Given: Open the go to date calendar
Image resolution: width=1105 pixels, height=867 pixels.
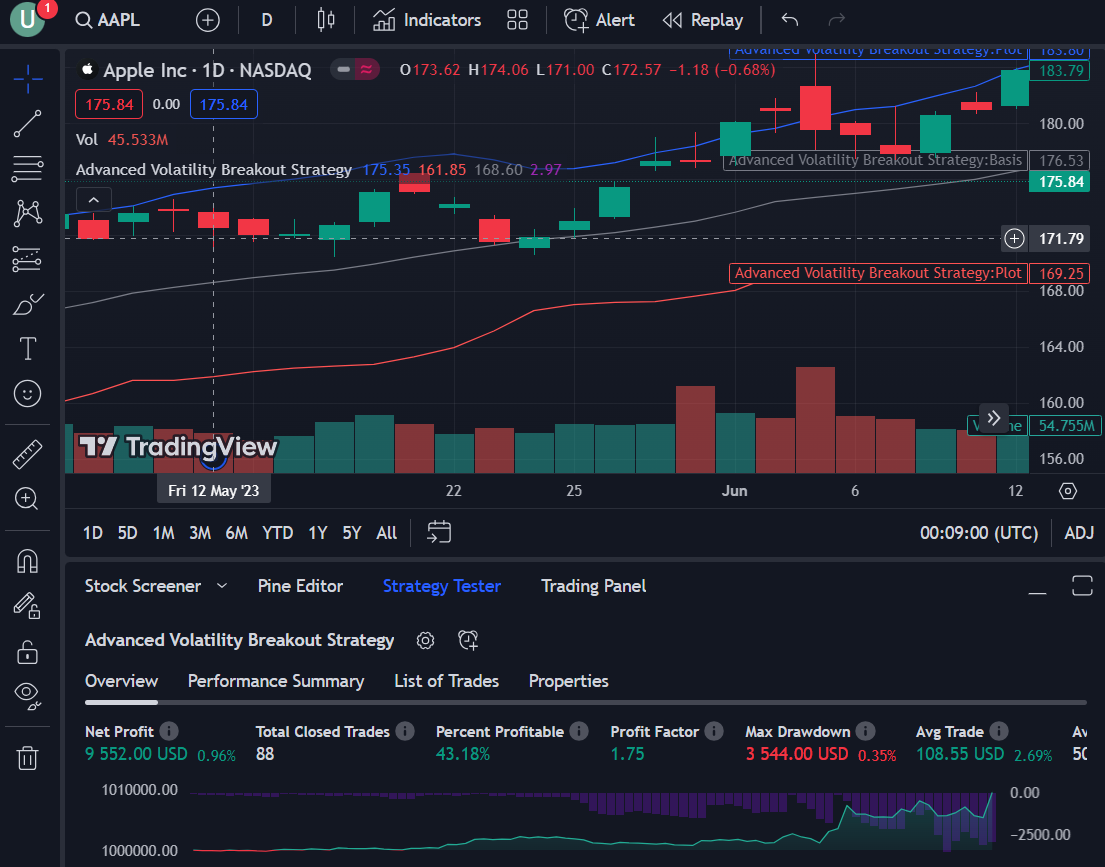Looking at the screenshot, I should 439,532.
